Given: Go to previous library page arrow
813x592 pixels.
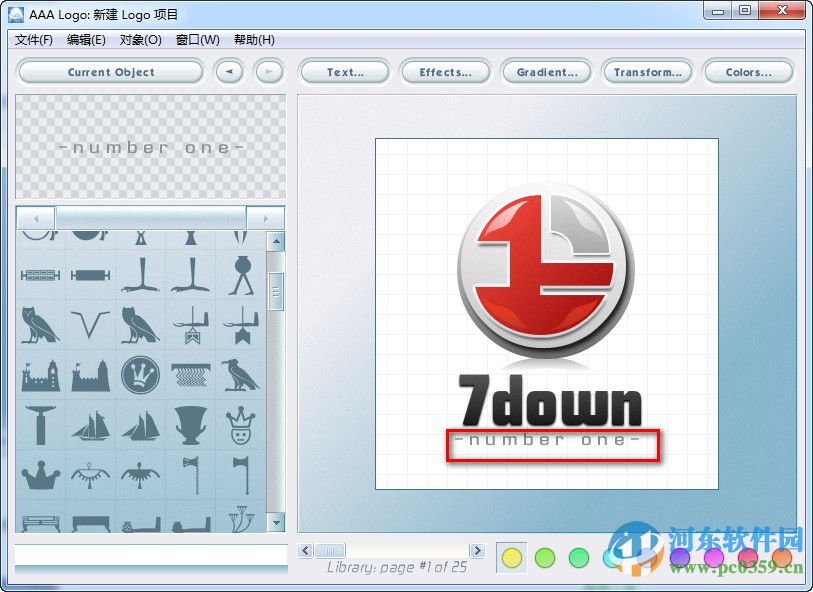Looking at the screenshot, I should (306, 550).
